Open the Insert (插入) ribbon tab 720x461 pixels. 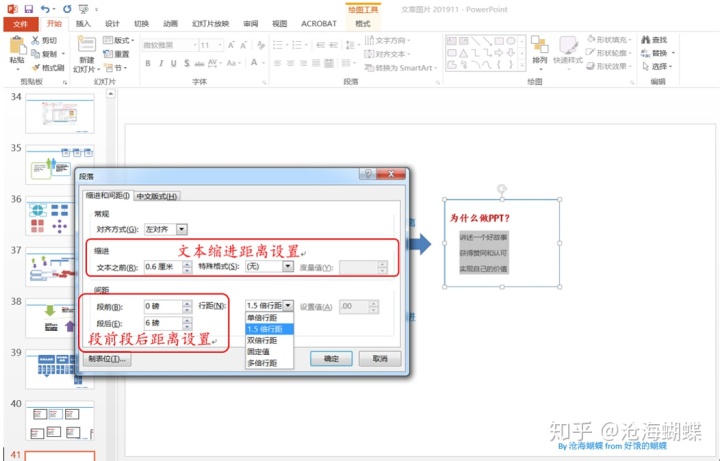(x=83, y=23)
